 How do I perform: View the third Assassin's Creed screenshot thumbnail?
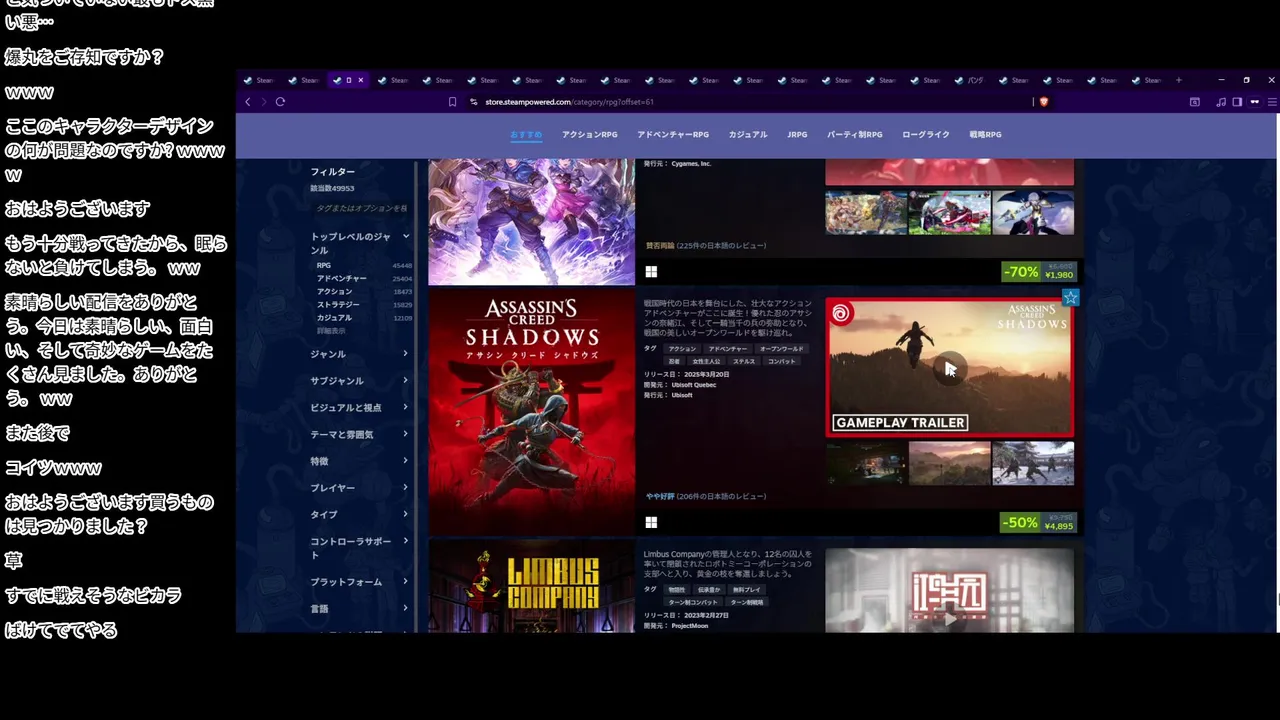tap(1033, 463)
